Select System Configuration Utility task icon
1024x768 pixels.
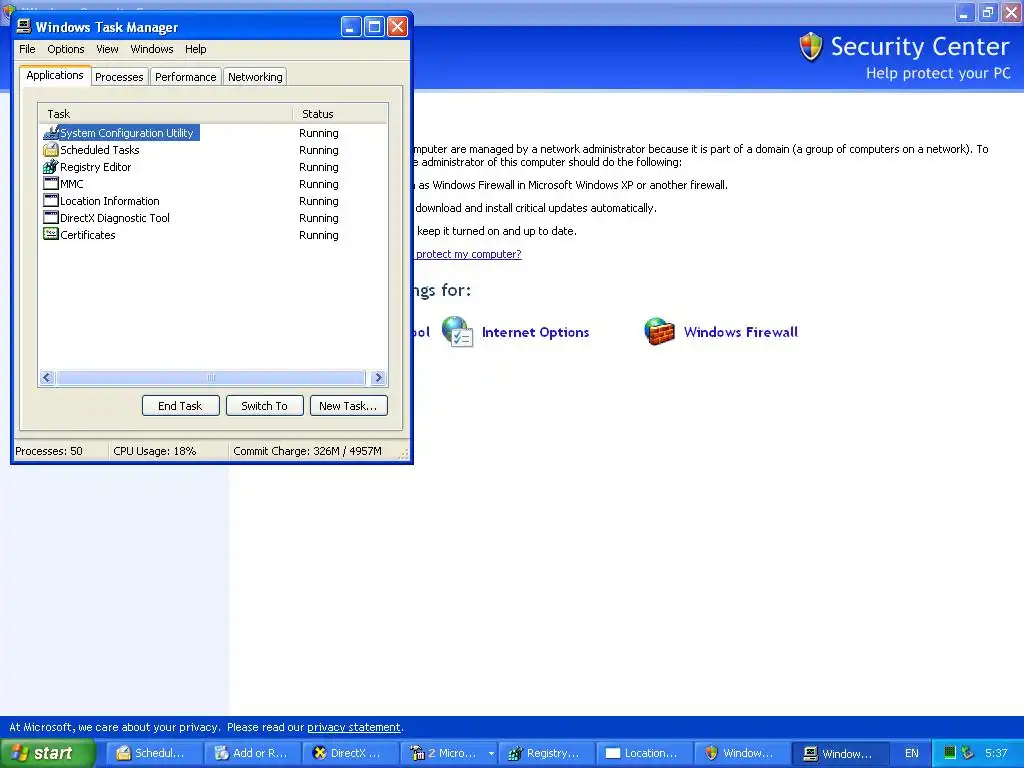coord(51,133)
